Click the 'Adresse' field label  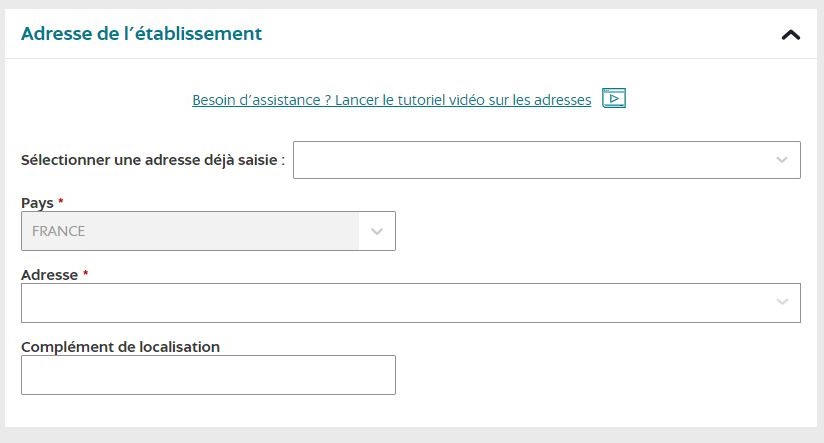pos(49,275)
